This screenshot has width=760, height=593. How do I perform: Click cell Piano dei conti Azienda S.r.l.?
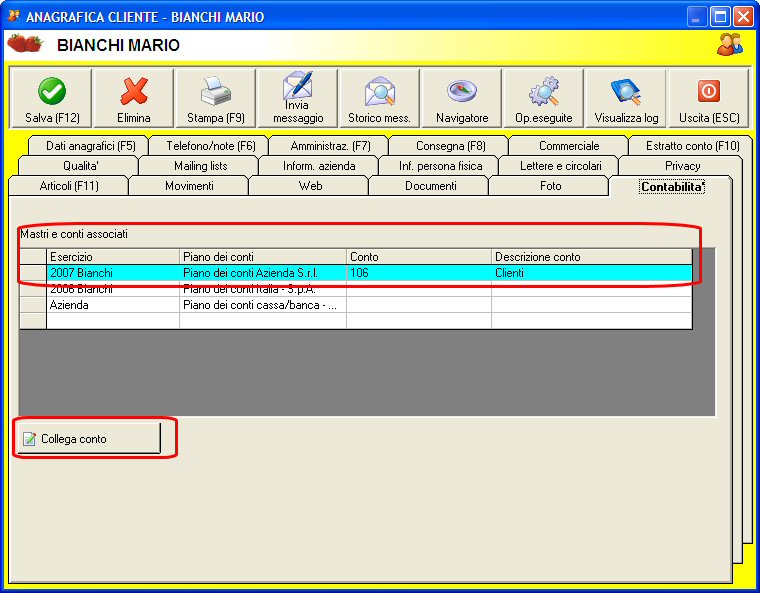tap(263, 272)
